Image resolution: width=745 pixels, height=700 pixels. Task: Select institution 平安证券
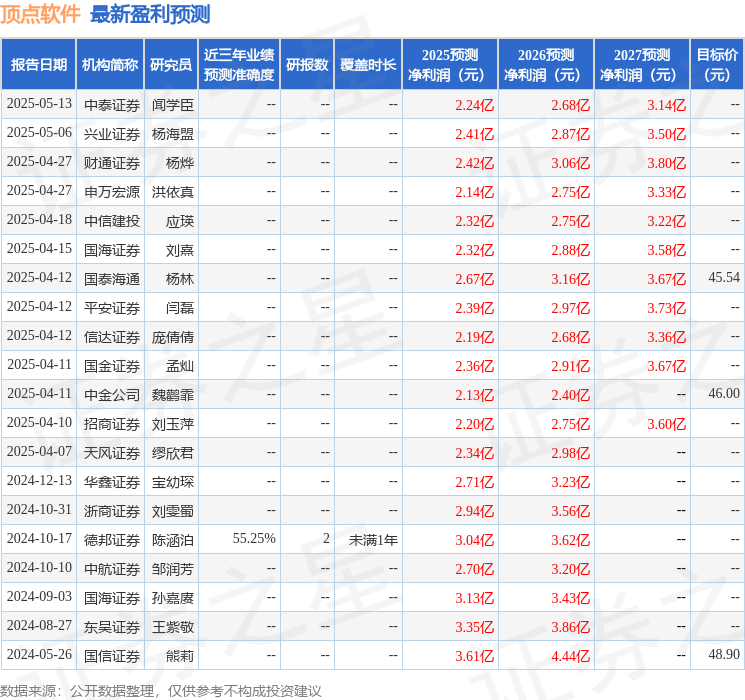click(112, 308)
